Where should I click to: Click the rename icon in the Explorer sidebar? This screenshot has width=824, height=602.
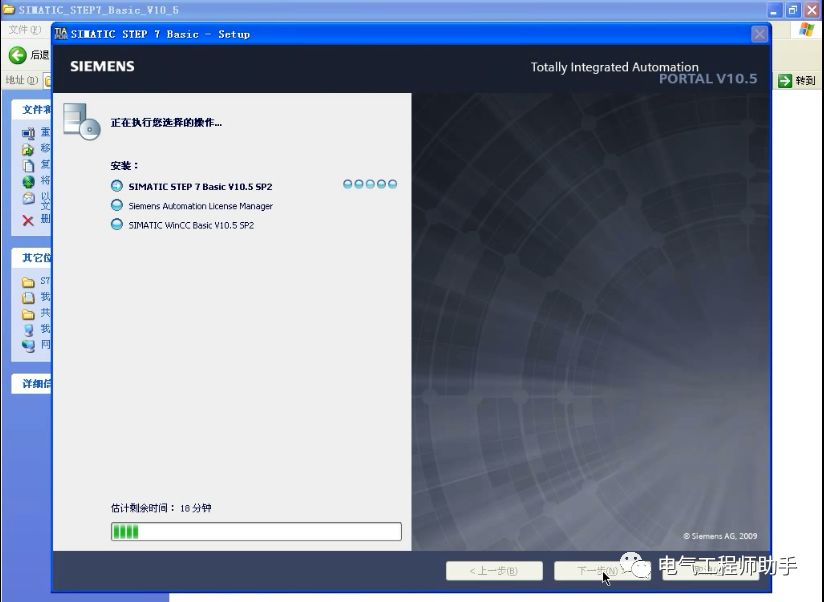[28, 133]
